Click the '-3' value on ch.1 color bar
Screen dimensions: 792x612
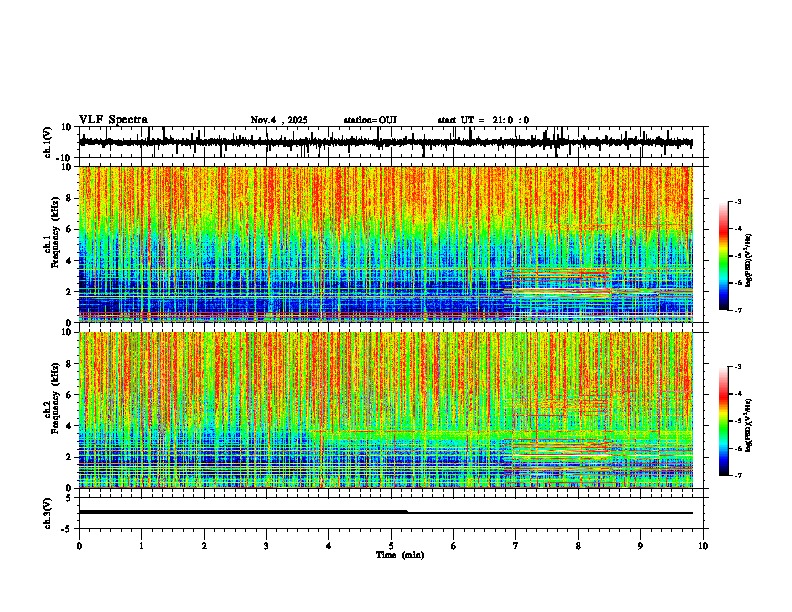[737, 201]
